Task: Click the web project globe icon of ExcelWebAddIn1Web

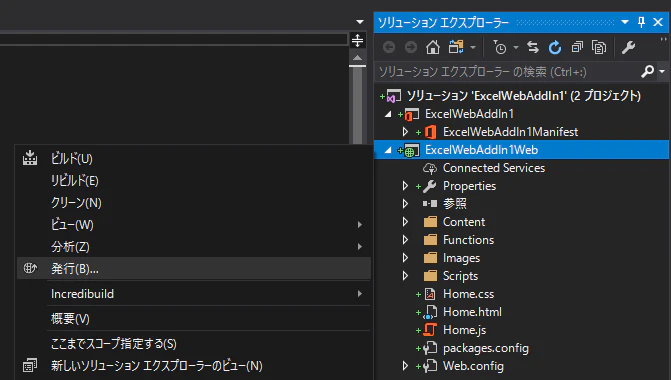Action: [x=411, y=150]
